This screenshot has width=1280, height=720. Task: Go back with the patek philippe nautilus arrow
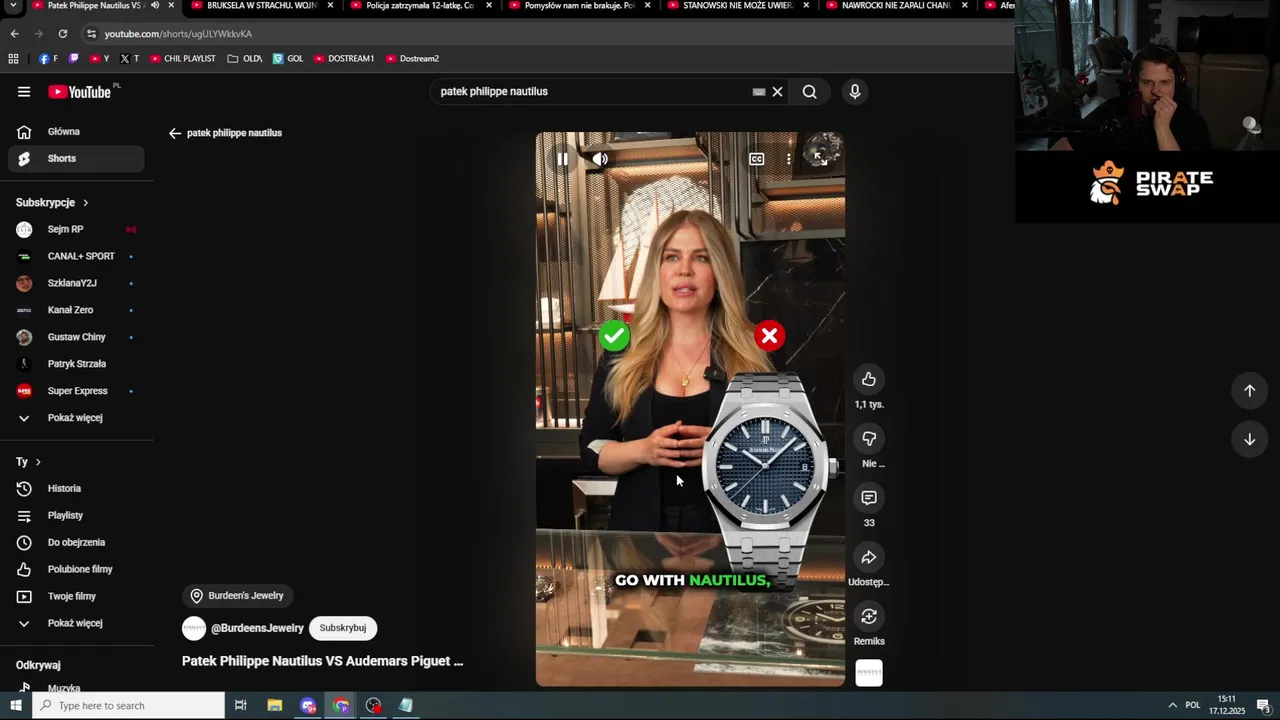tap(175, 133)
